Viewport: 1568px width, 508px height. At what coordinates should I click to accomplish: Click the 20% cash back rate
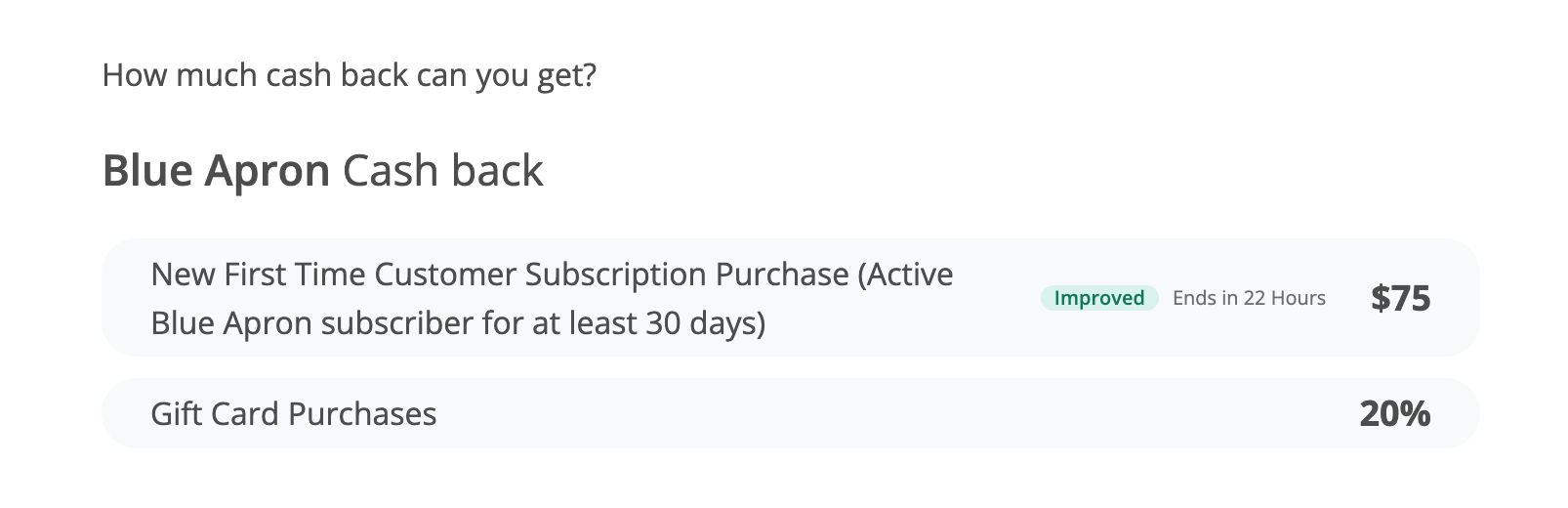pyautogui.click(x=1394, y=414)
